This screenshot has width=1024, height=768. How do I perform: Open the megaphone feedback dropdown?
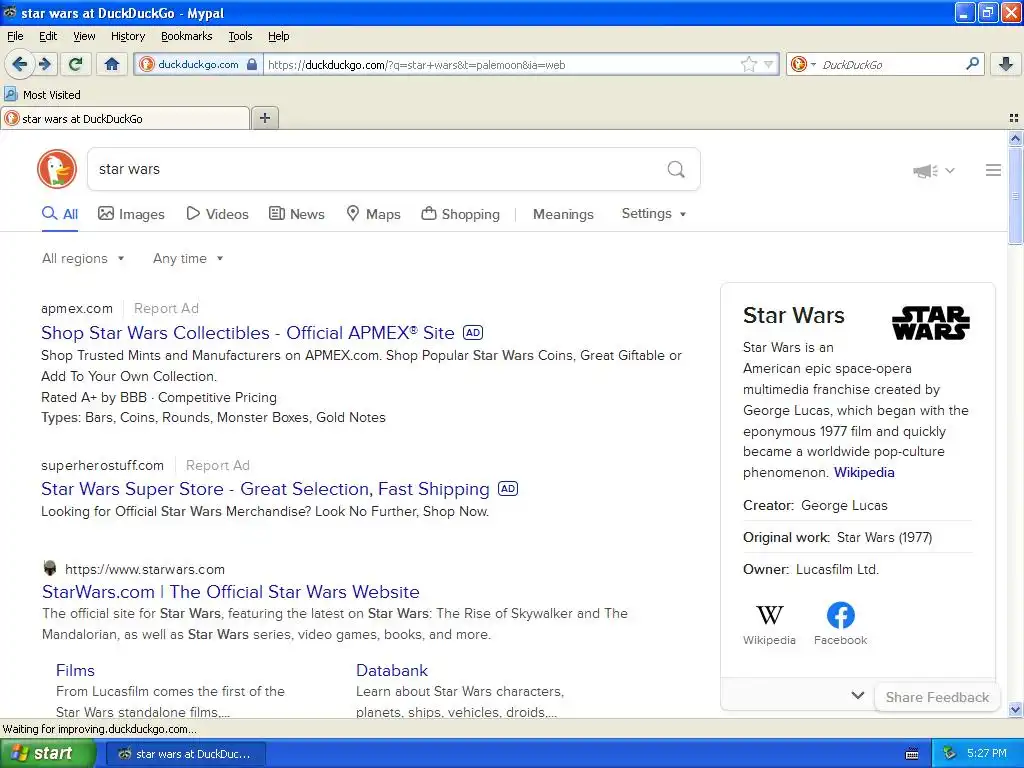pyautogui.click(x=934, y=170)
